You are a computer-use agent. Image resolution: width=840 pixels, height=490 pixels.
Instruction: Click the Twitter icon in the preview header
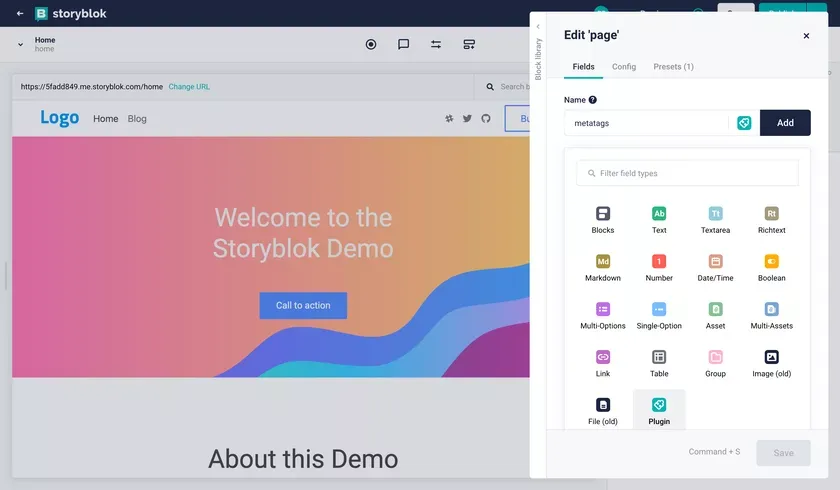pyautogui.click(x=467, y=118)
